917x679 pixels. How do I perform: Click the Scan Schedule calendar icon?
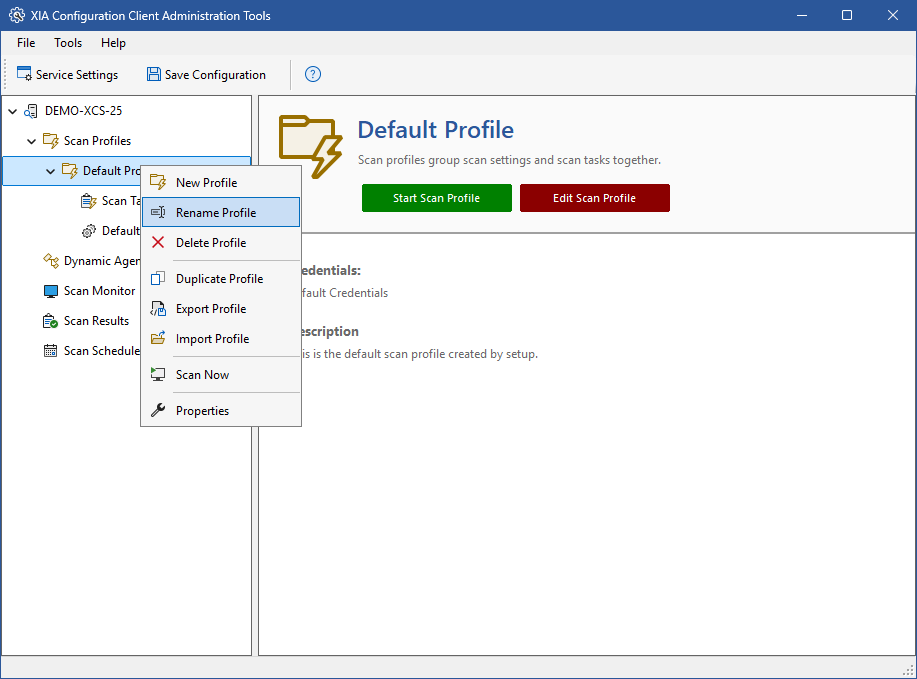click(x=51, y=351)
